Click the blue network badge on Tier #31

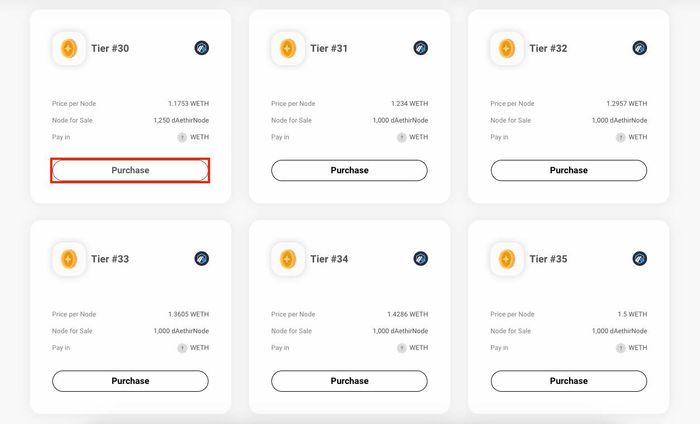[421, 48]
